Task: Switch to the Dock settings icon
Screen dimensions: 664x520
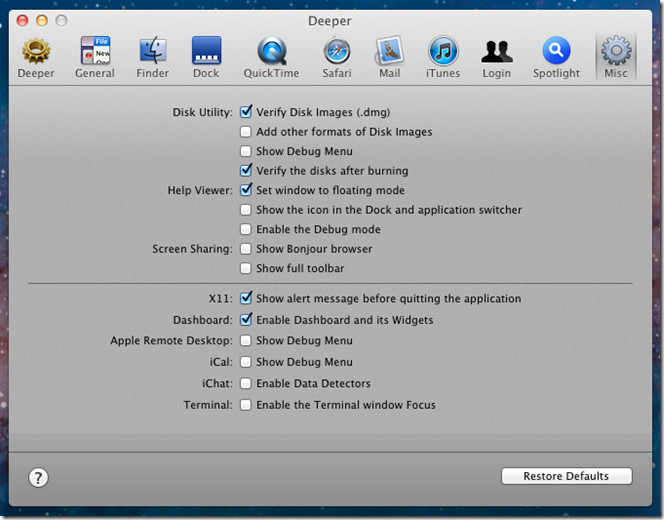Action: pyautogui.click(x=206, y=52)
